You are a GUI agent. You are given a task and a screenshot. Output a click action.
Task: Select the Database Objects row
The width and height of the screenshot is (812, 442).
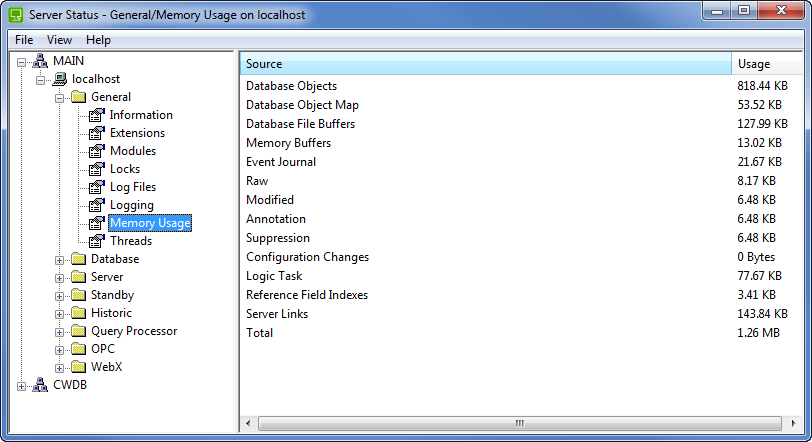pyautogui.click(x=291, y=86)
